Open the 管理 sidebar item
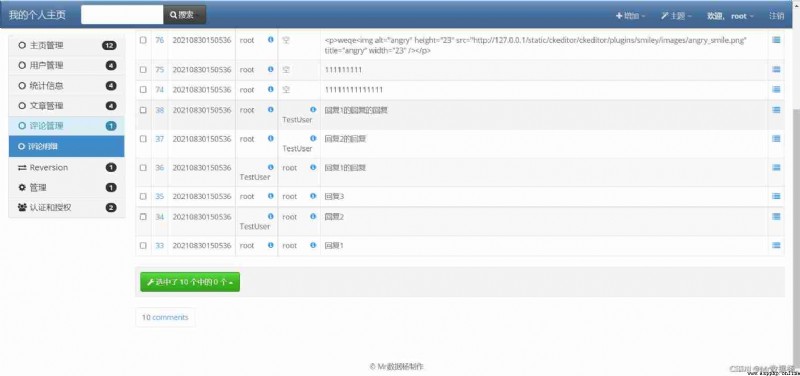 coord(67,188)
